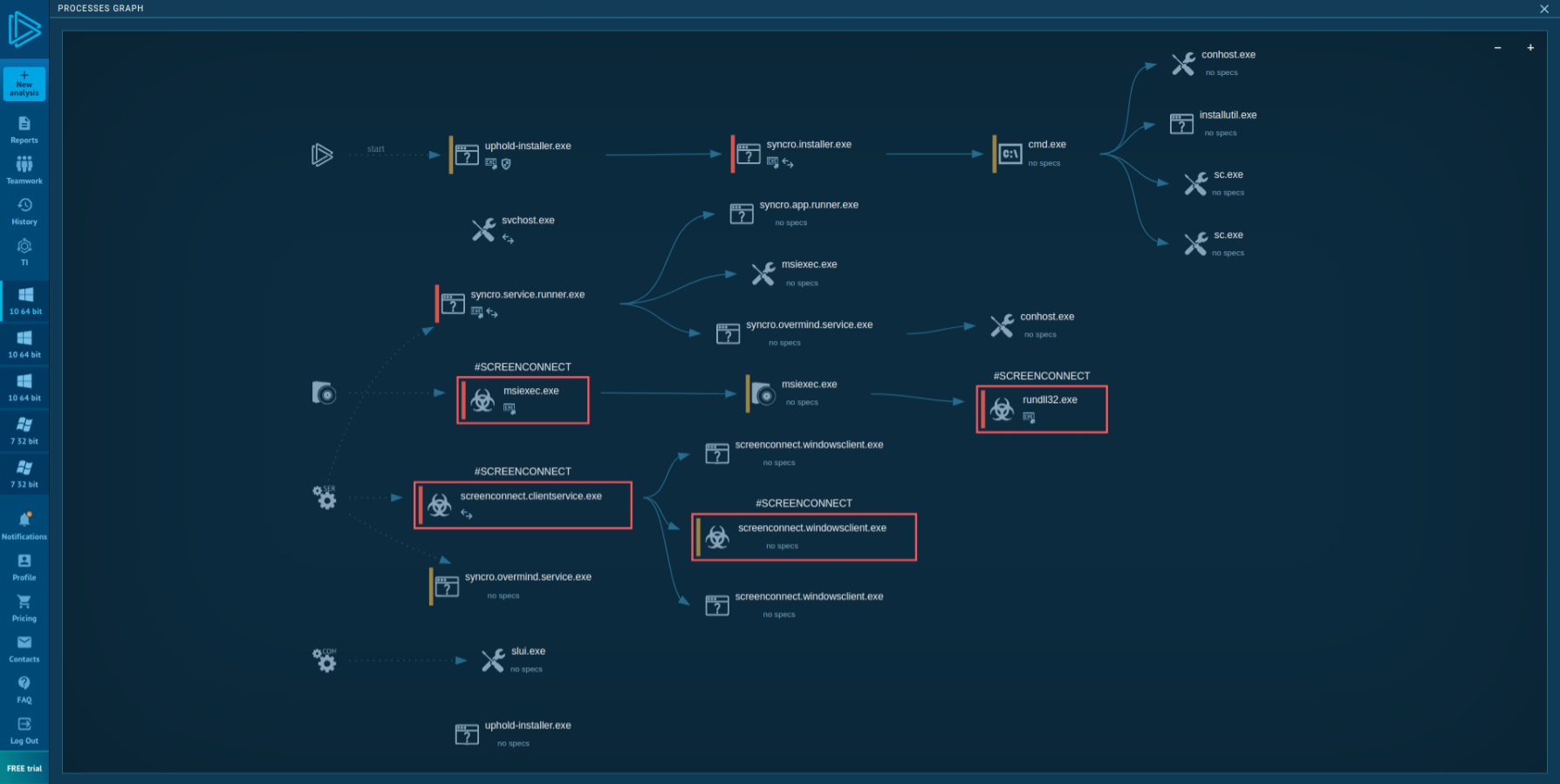
Task: Select the cmd.exe process node
Action: (x=1030, y=154)
